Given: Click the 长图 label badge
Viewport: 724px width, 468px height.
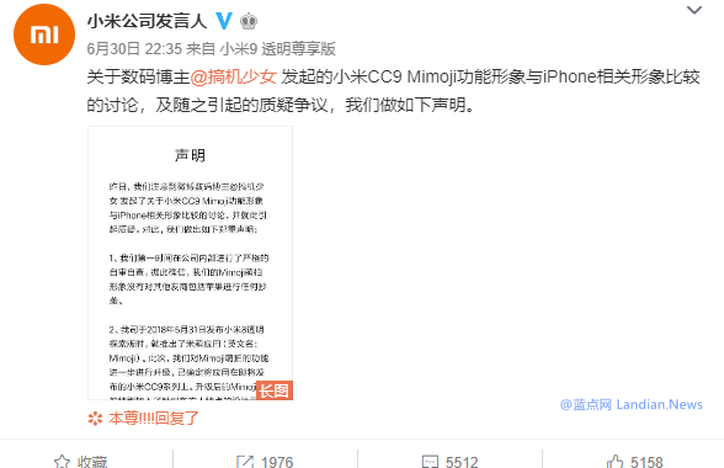Looking at the screenshot, I should point(274,390).
